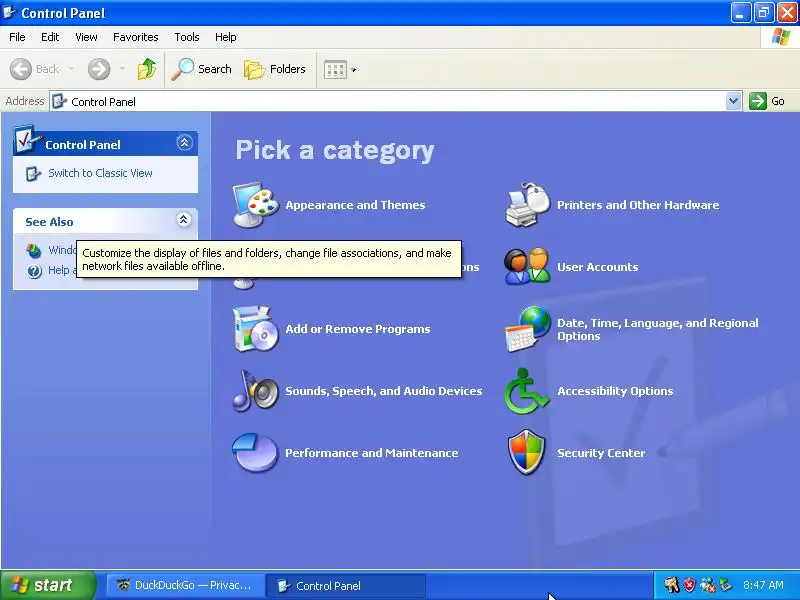Click the keys tray icon in system tray
This screenshot has height=600, width=800.
(671, 585)
